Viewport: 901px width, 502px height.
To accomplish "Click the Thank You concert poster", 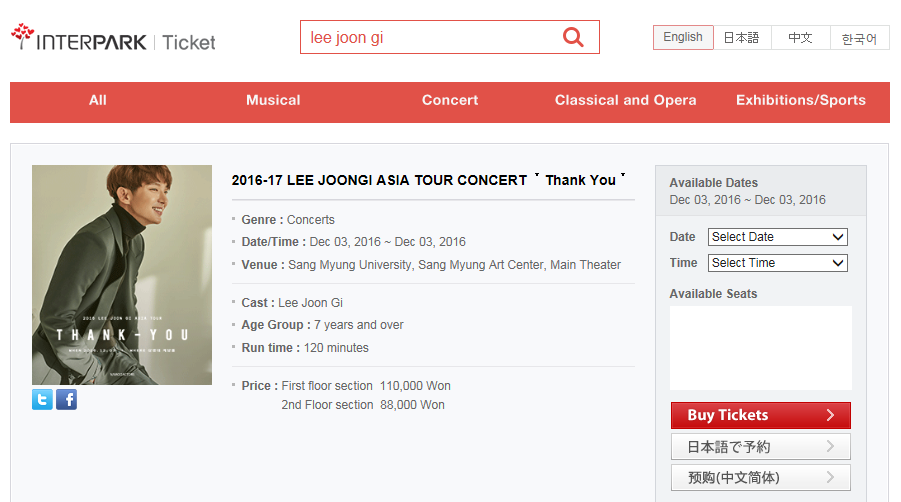I will pos(122,275).
